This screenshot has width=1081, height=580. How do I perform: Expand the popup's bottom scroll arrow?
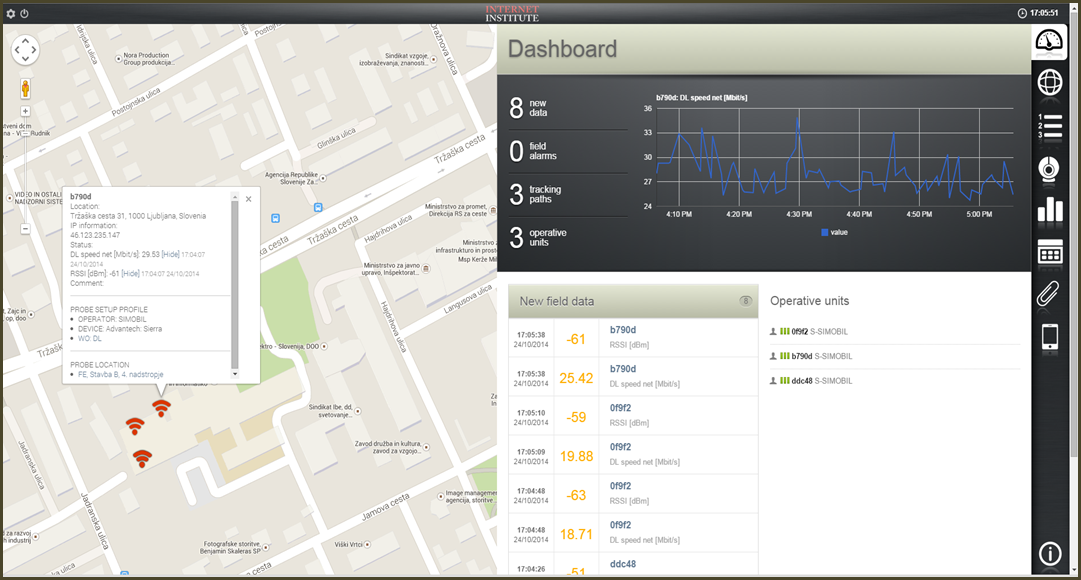pyautogui.click(x=234, y=372)
